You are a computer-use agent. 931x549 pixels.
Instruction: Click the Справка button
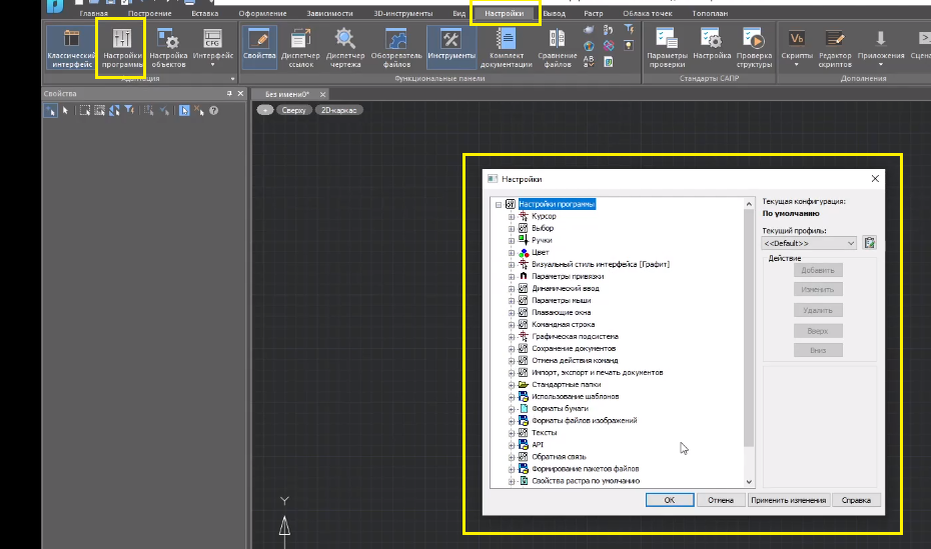pyautogui.click(x=856, y=500)
